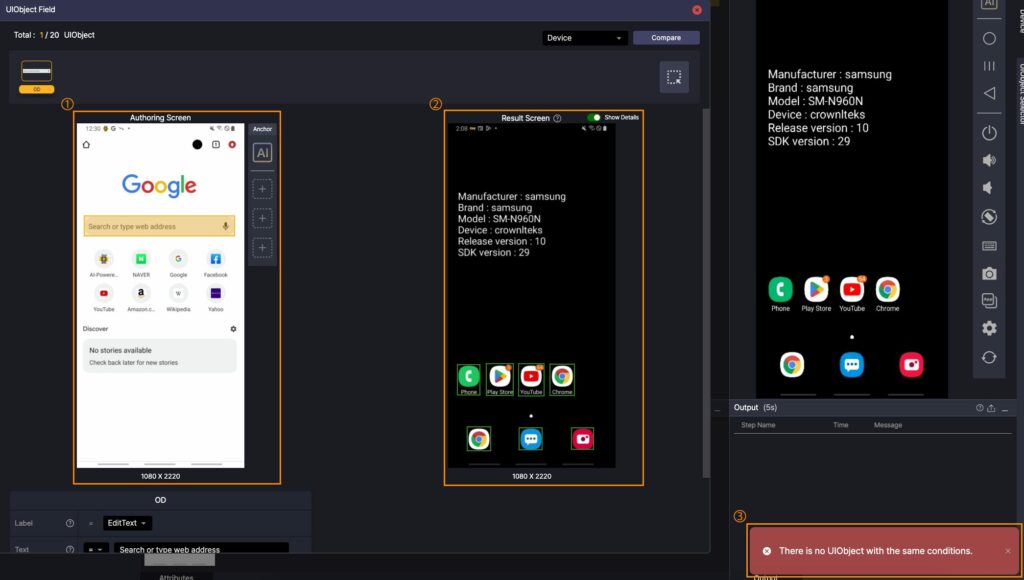The image size is (1024, 580).
Task: Click Chrome labeled app in Result Screen
Action: coord(562,380)
